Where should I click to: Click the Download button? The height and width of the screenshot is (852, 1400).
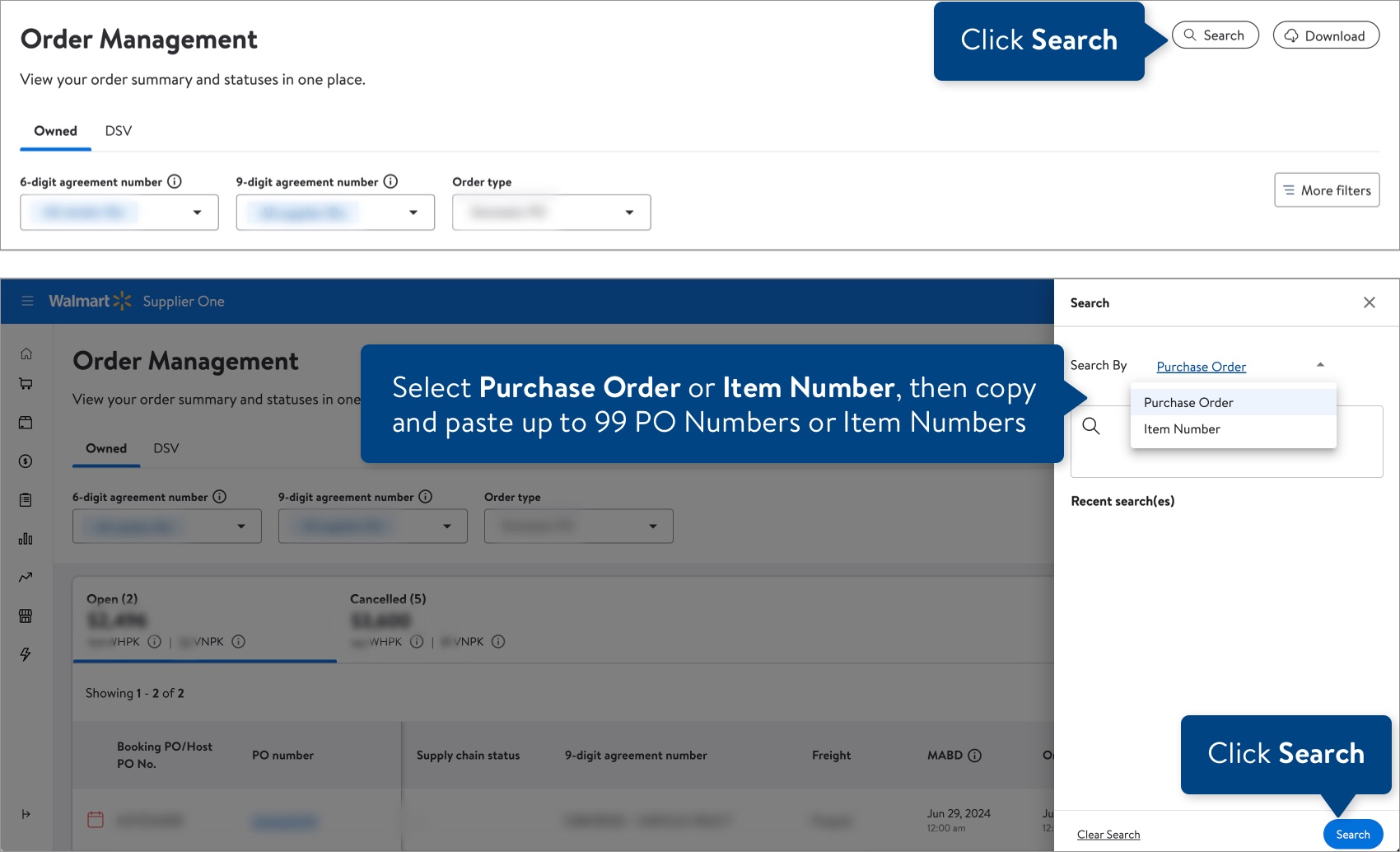click(x=1326, y=35)
